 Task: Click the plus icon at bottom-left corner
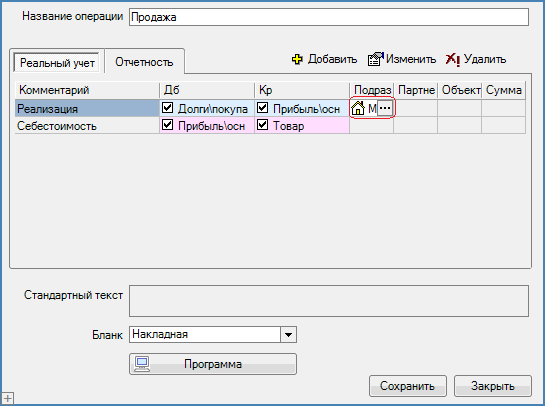(8, 398)
